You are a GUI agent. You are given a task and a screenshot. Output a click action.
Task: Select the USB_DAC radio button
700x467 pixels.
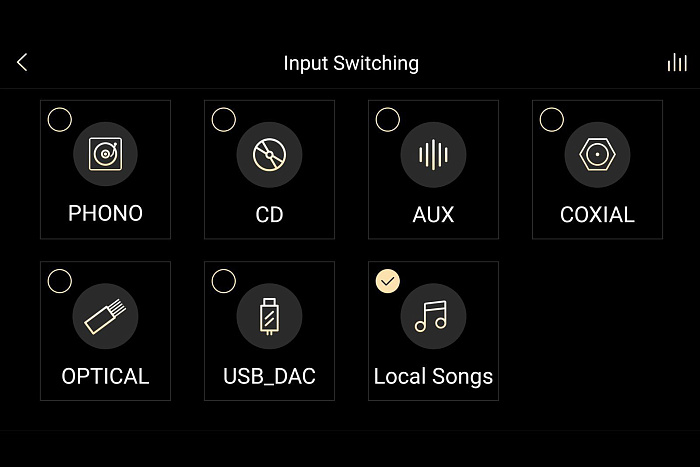coord(224,281)
